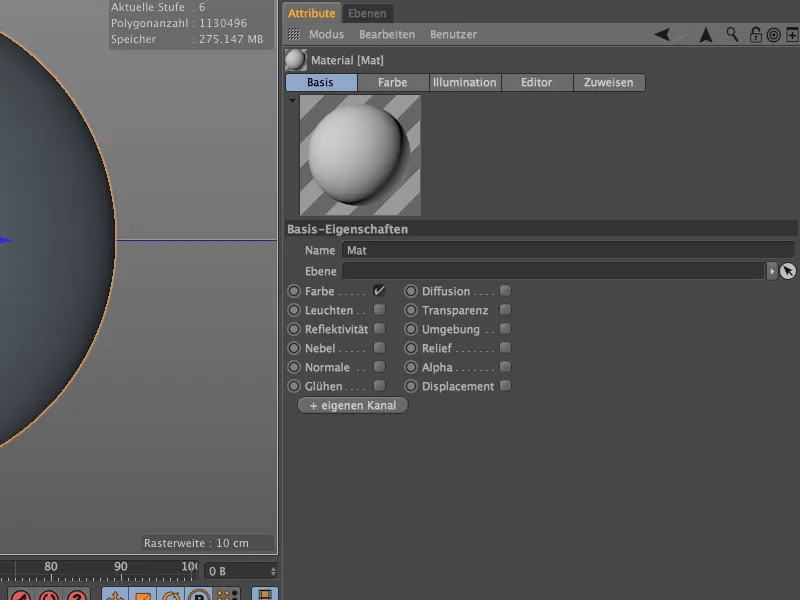Open new Attribute Manager with plus icon
800x600 pixels.
click(x=792, y=35)
